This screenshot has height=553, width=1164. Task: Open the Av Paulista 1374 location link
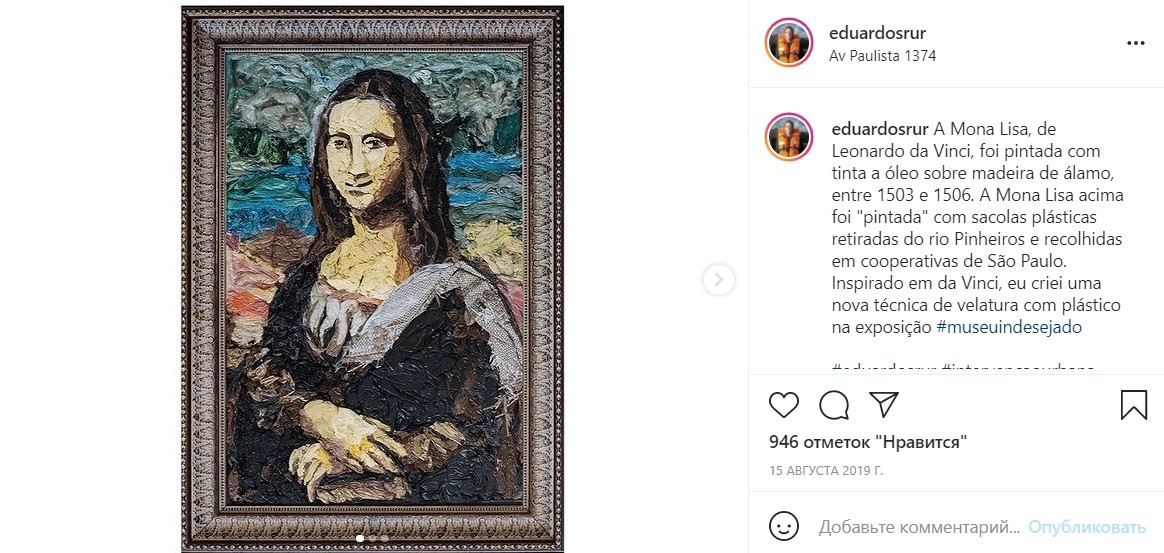pos(882,56)
